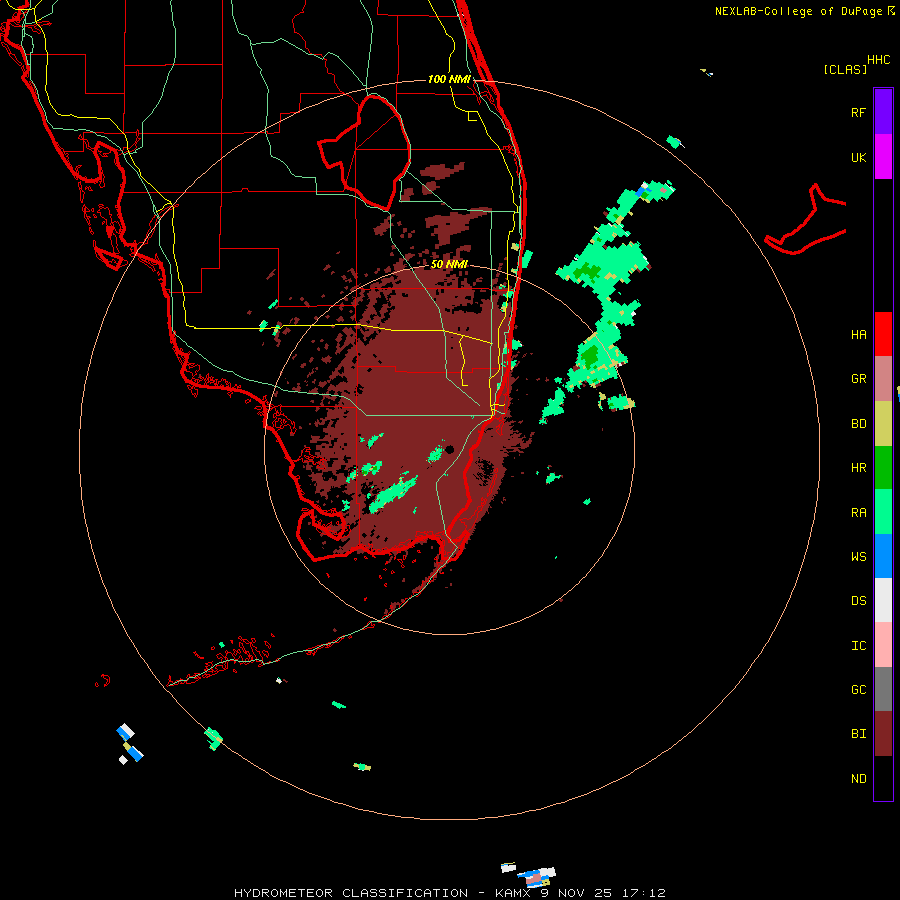Click the GC legend label
Viewport: 900px width, 900px height.
(x=858, y=690)
